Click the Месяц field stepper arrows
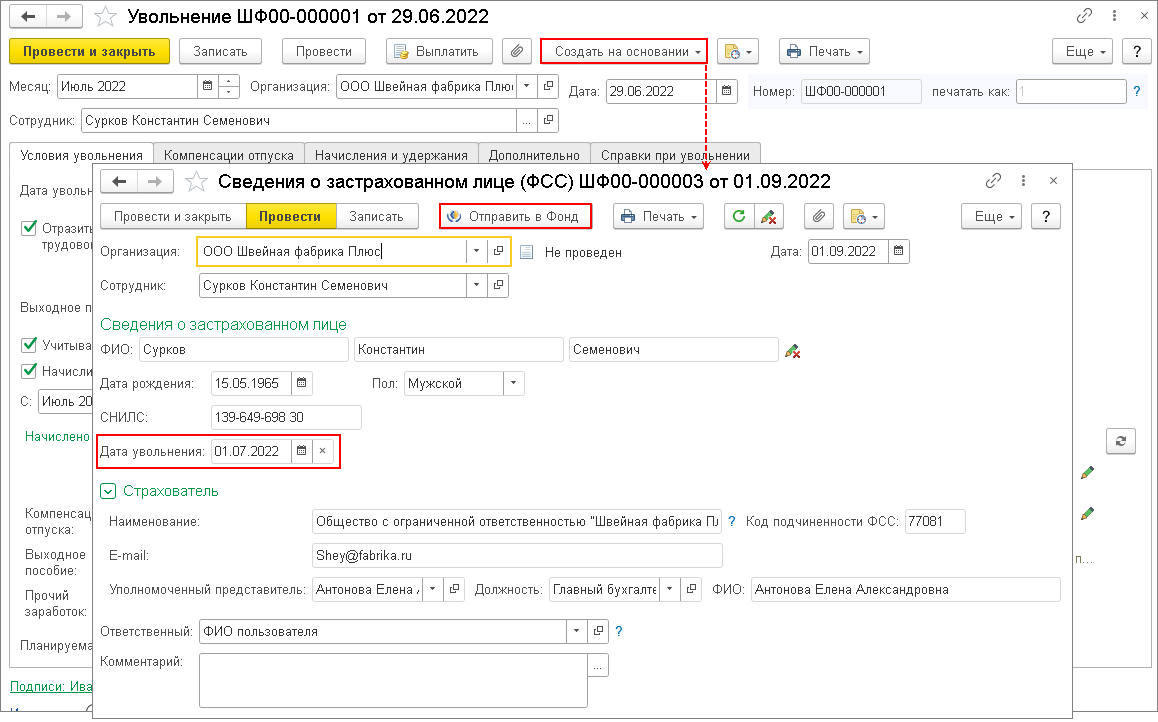Image resolution: width=1158 pixels, height=722 pixels. coord(229,86)
